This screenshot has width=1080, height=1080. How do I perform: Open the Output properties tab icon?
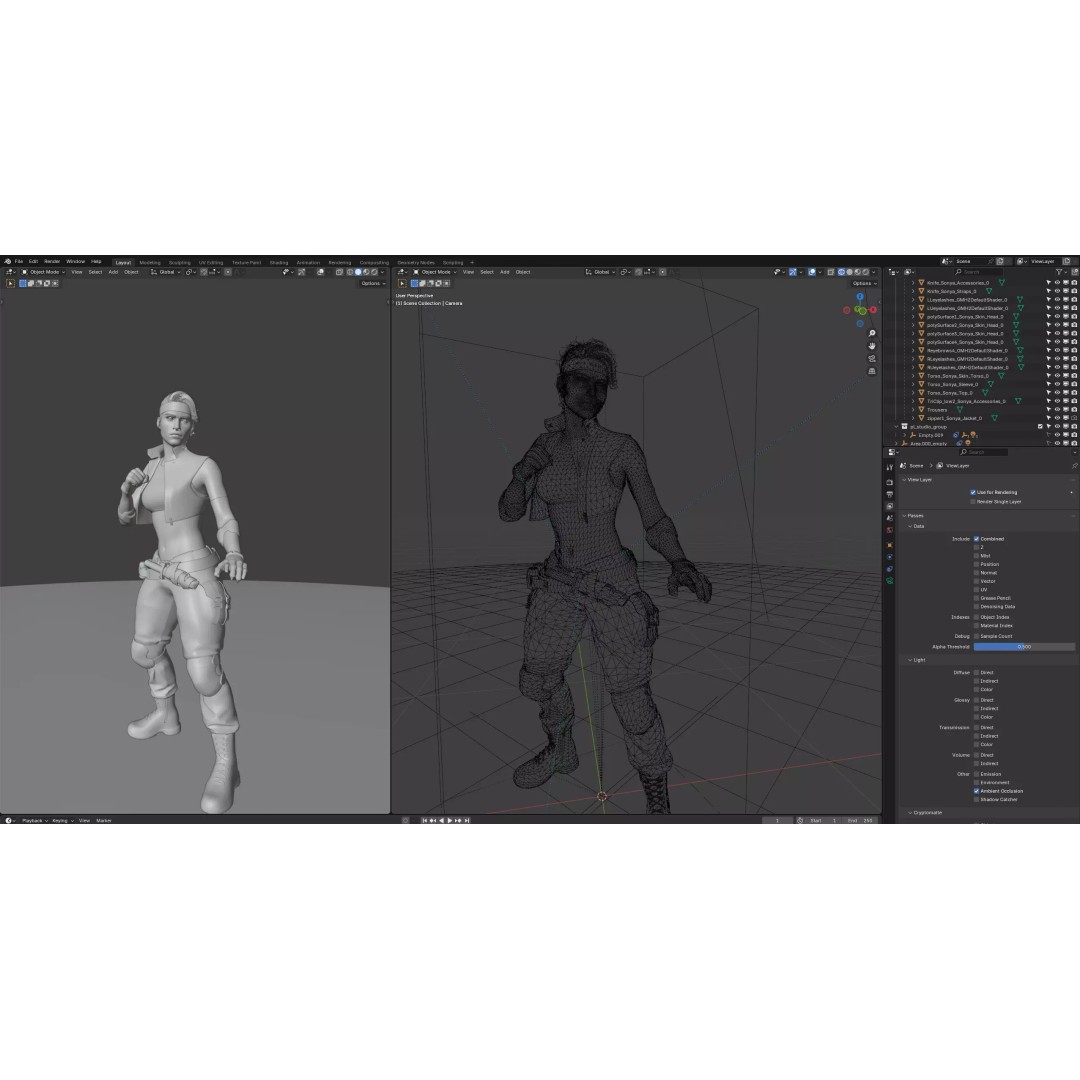pos(890,495)
